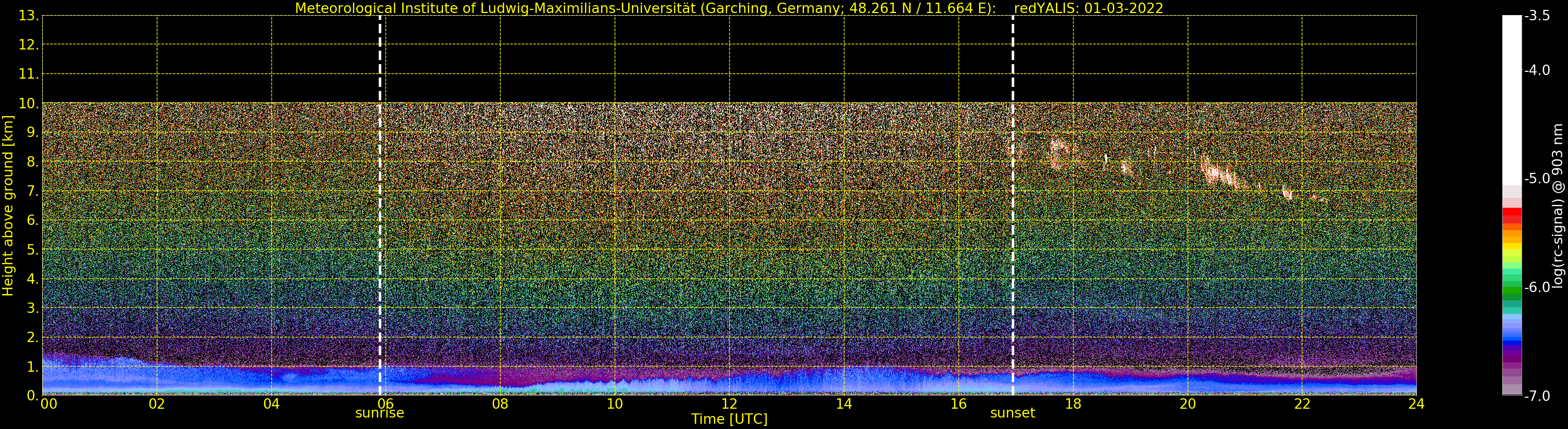Viewport: 1568px width, 429px height.
Task: Click the dashed white sunset marker line
Action: [x=1013, y=206]
